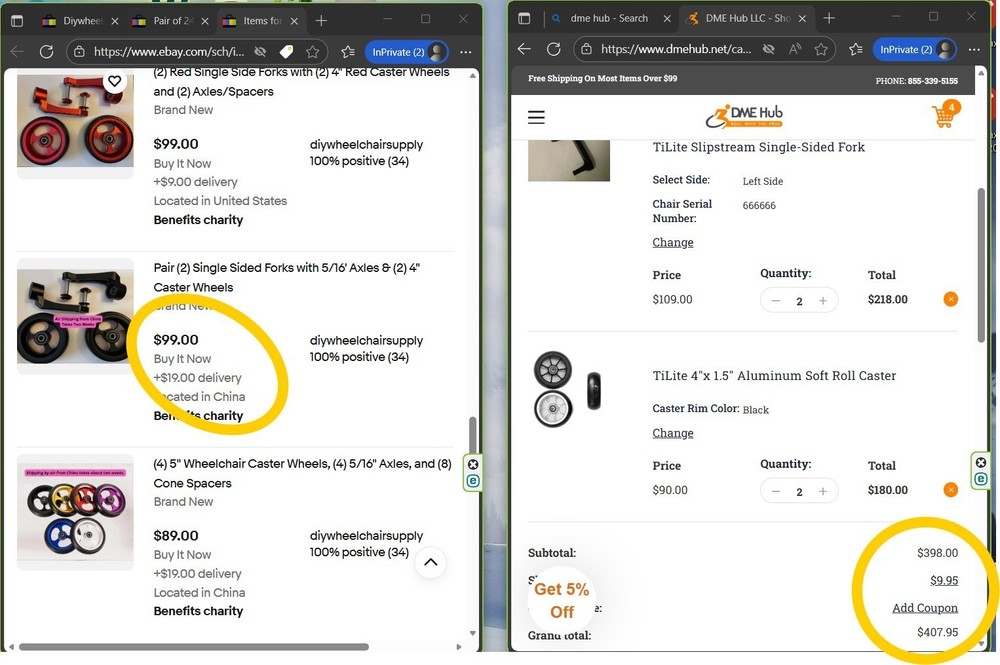Open Settings and more menu in DME Hub window
Viewport: 1000px width, 665px height.
coord(974,49)
